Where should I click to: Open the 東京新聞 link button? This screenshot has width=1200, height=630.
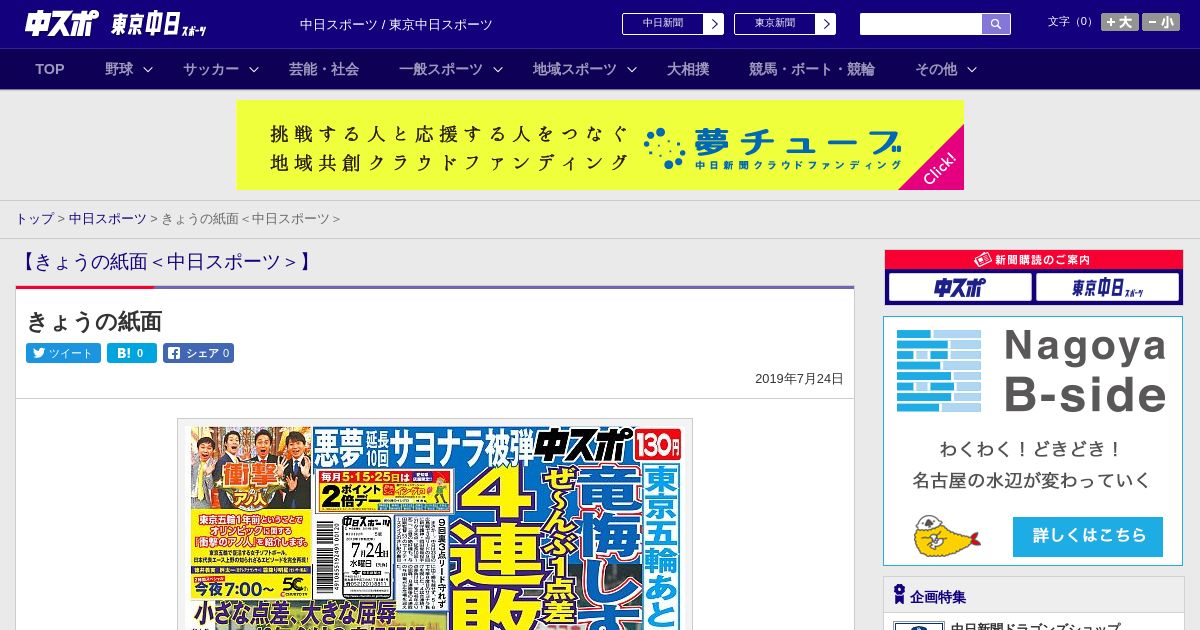[x=775, y=24]
